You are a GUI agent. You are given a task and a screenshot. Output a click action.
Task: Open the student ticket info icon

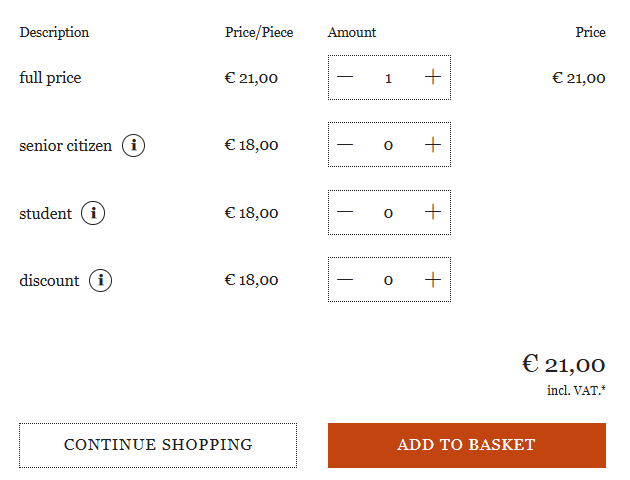click(93, 213)
